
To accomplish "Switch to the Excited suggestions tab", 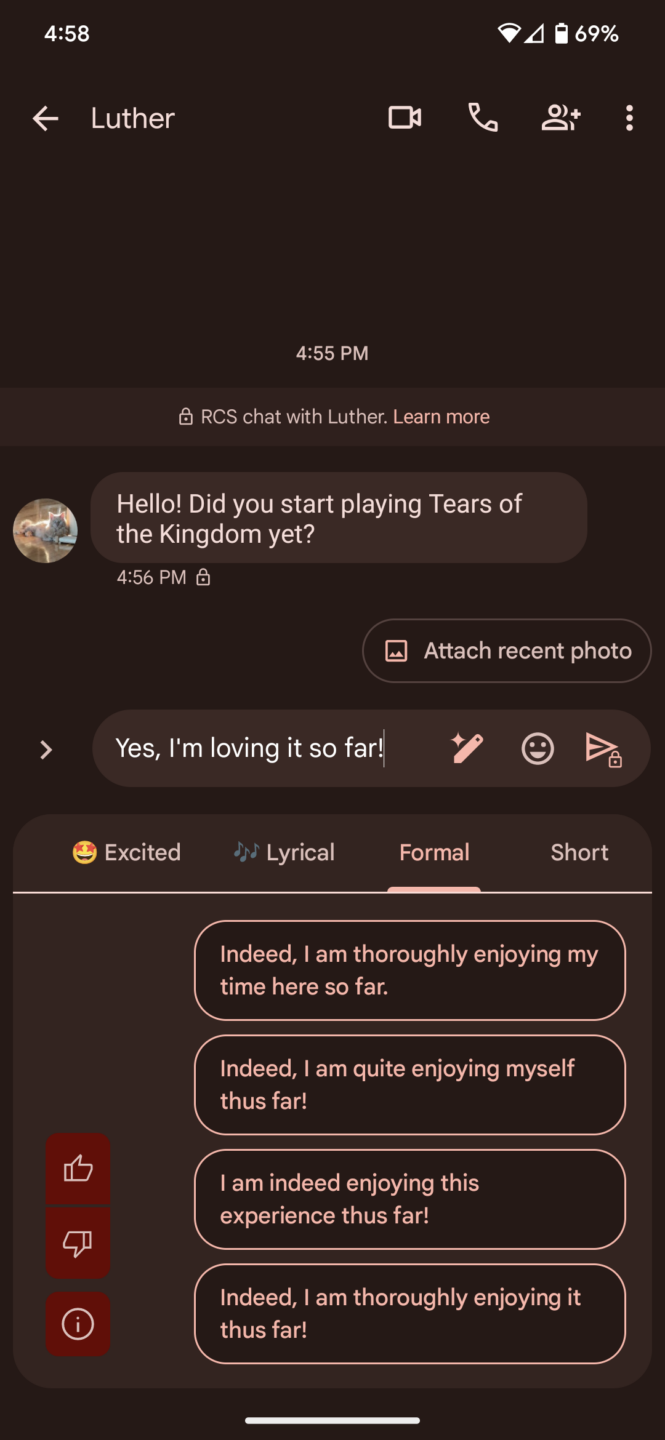I will pyautogui.click(x=127, y=852).
